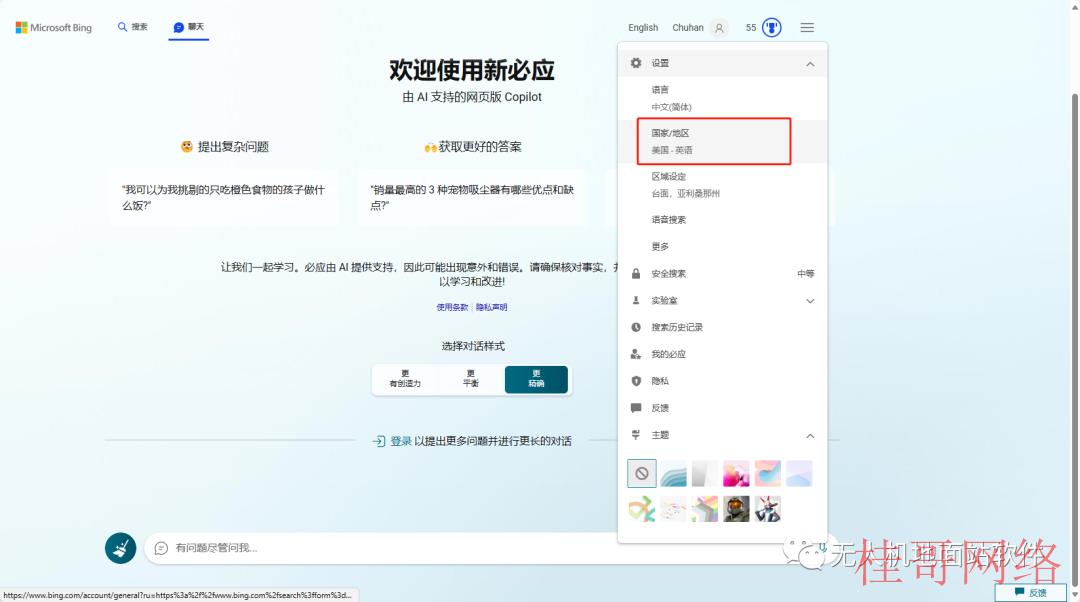Open 反馈 via the speech bubble icon
The image size is (1080, 602).
(x=636, y=408)
